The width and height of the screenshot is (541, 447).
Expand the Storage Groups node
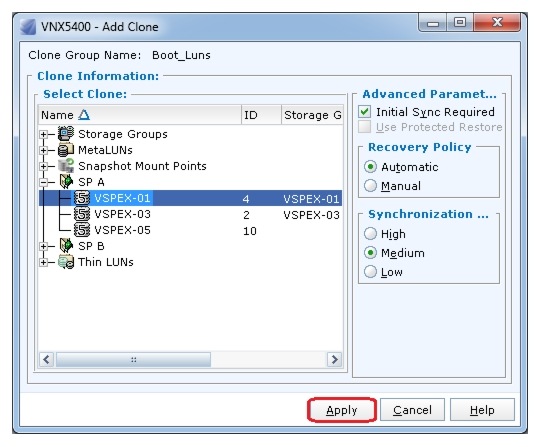click(43, 134)
